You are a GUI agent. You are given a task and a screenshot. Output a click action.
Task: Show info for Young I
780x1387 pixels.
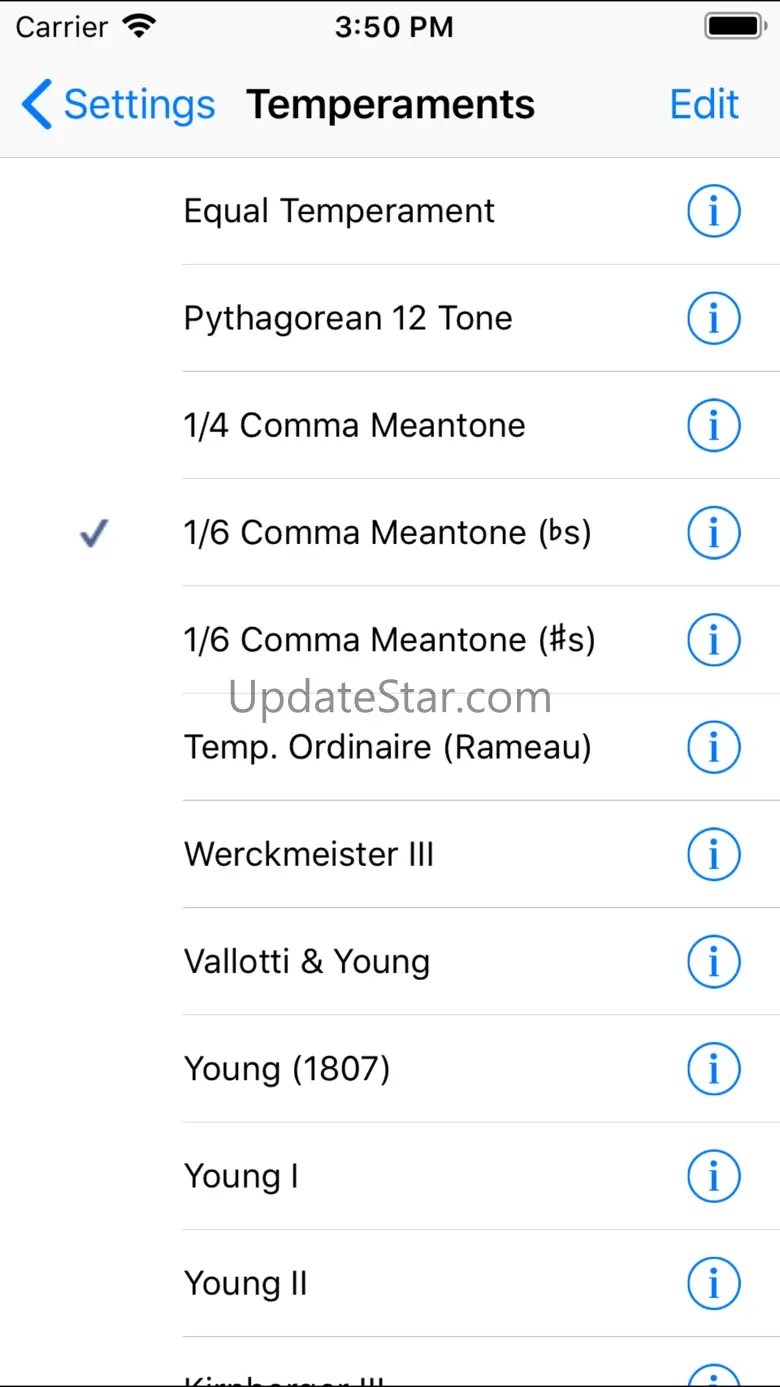point(713,1176)
